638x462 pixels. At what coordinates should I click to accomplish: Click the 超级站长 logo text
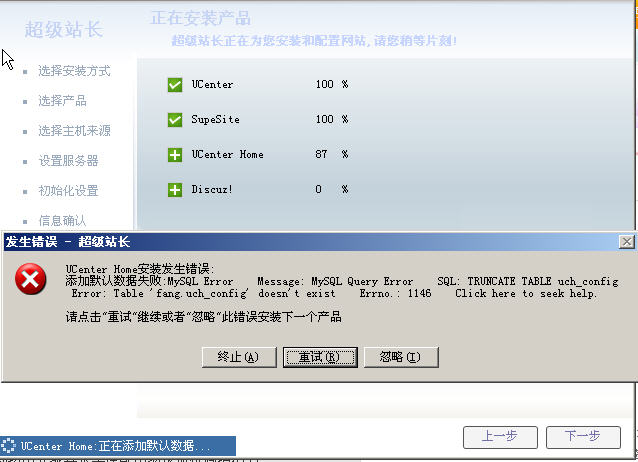pos(64,29)
